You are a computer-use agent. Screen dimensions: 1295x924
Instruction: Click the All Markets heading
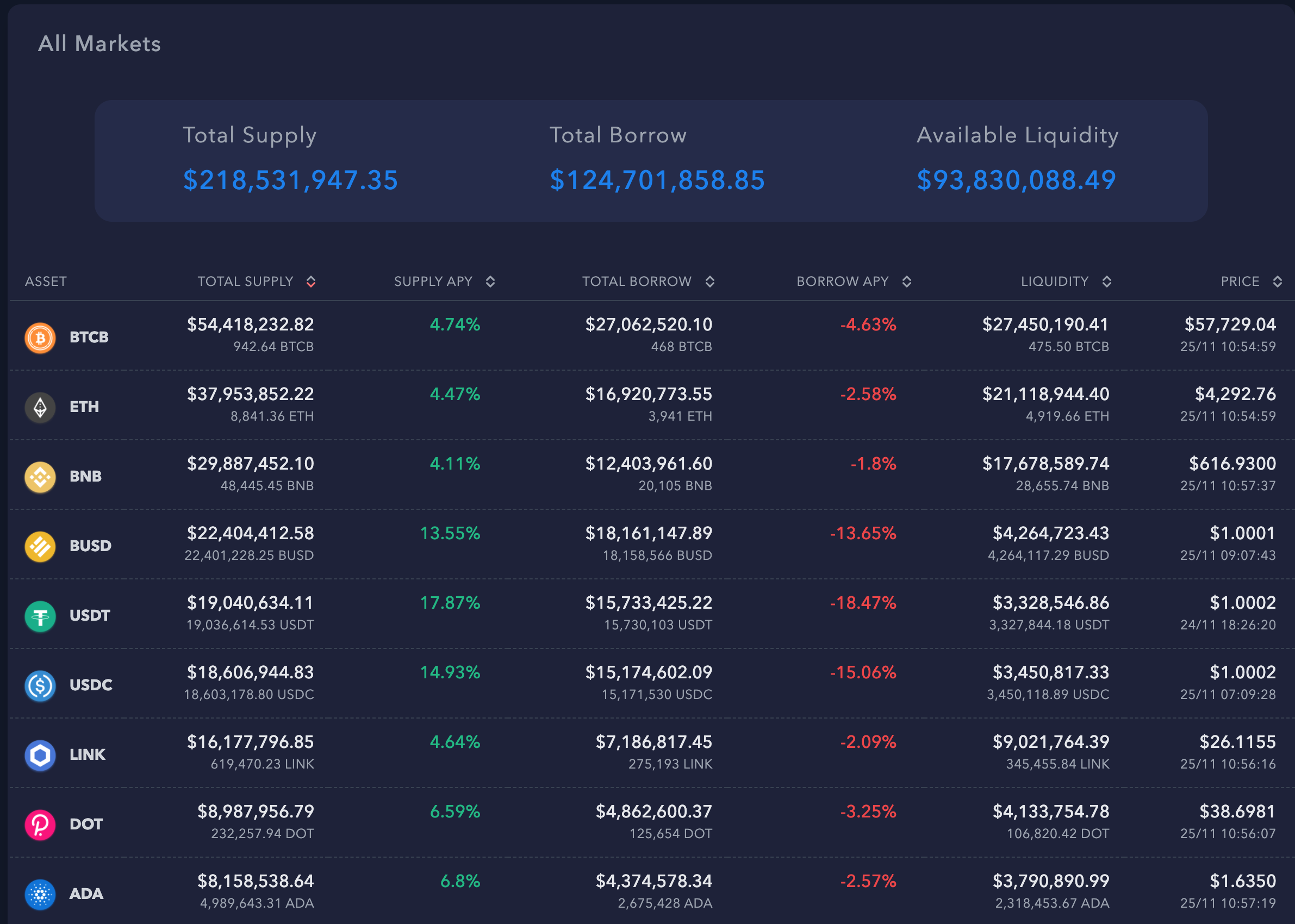pyautogui.click(x=99, y=43)
